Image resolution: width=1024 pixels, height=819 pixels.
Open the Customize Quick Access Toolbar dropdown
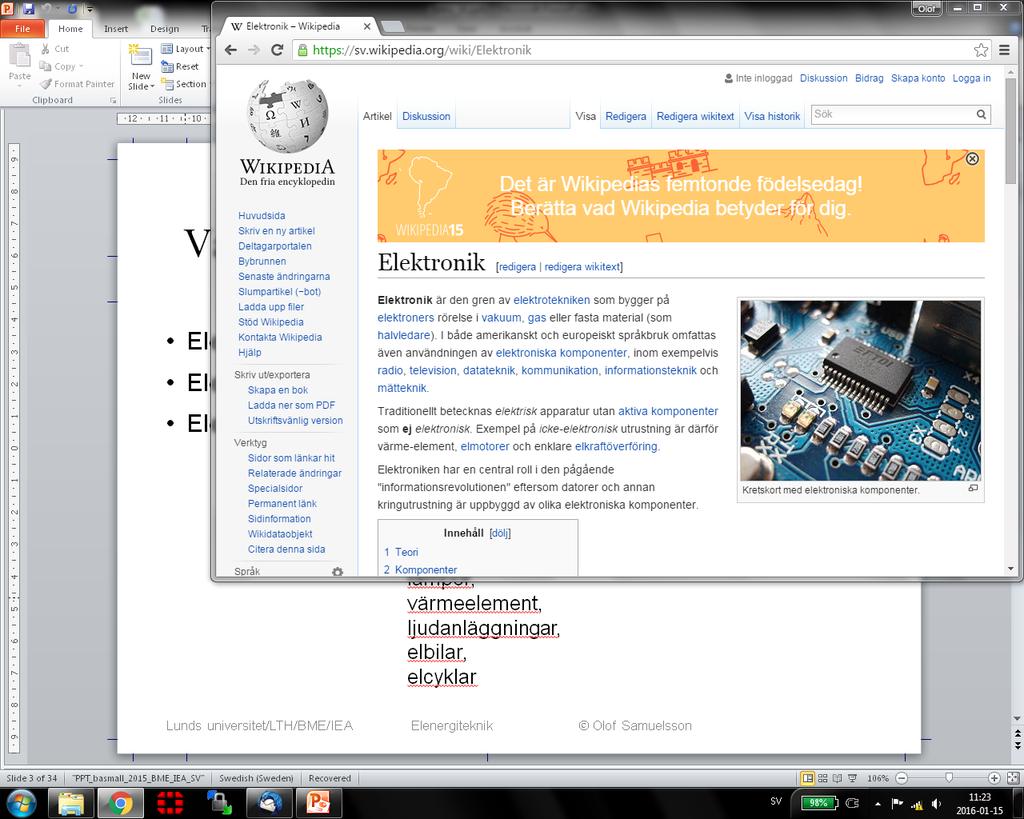click(89, 9)
